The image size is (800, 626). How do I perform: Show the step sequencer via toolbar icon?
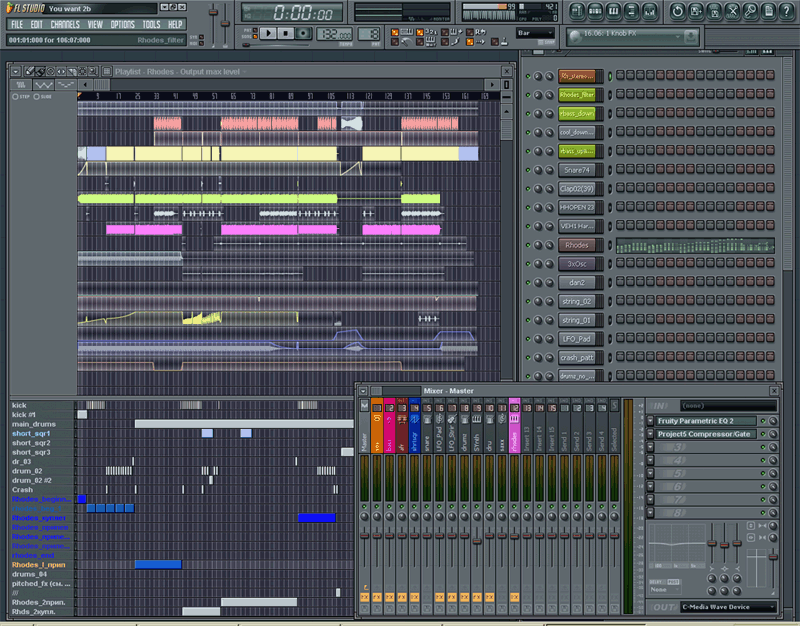tap(595, 11)
